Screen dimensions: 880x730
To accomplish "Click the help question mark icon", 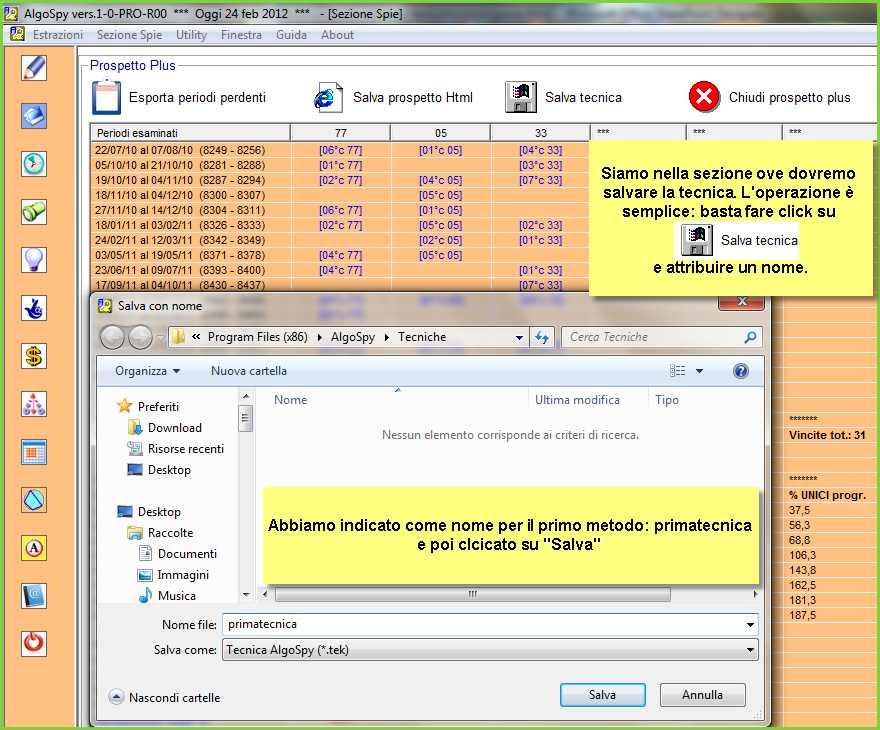I will [x=741, y=371].
